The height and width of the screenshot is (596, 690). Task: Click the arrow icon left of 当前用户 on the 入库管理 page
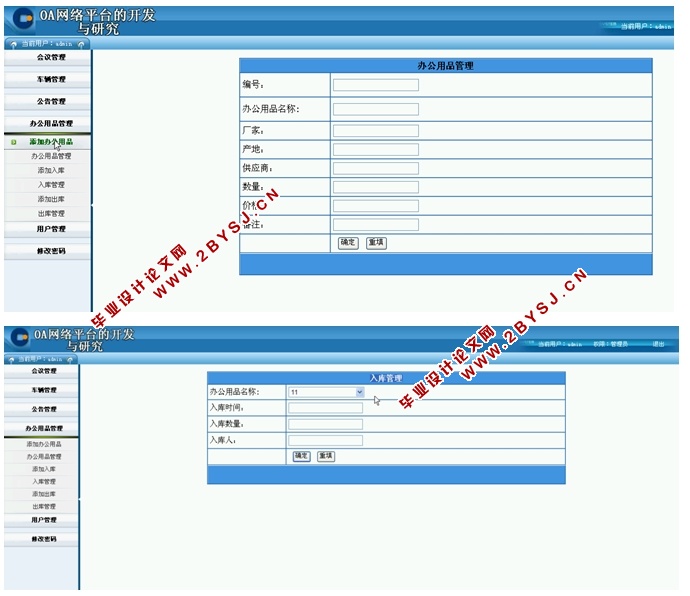pyautogui.click(x=11, y=360)
